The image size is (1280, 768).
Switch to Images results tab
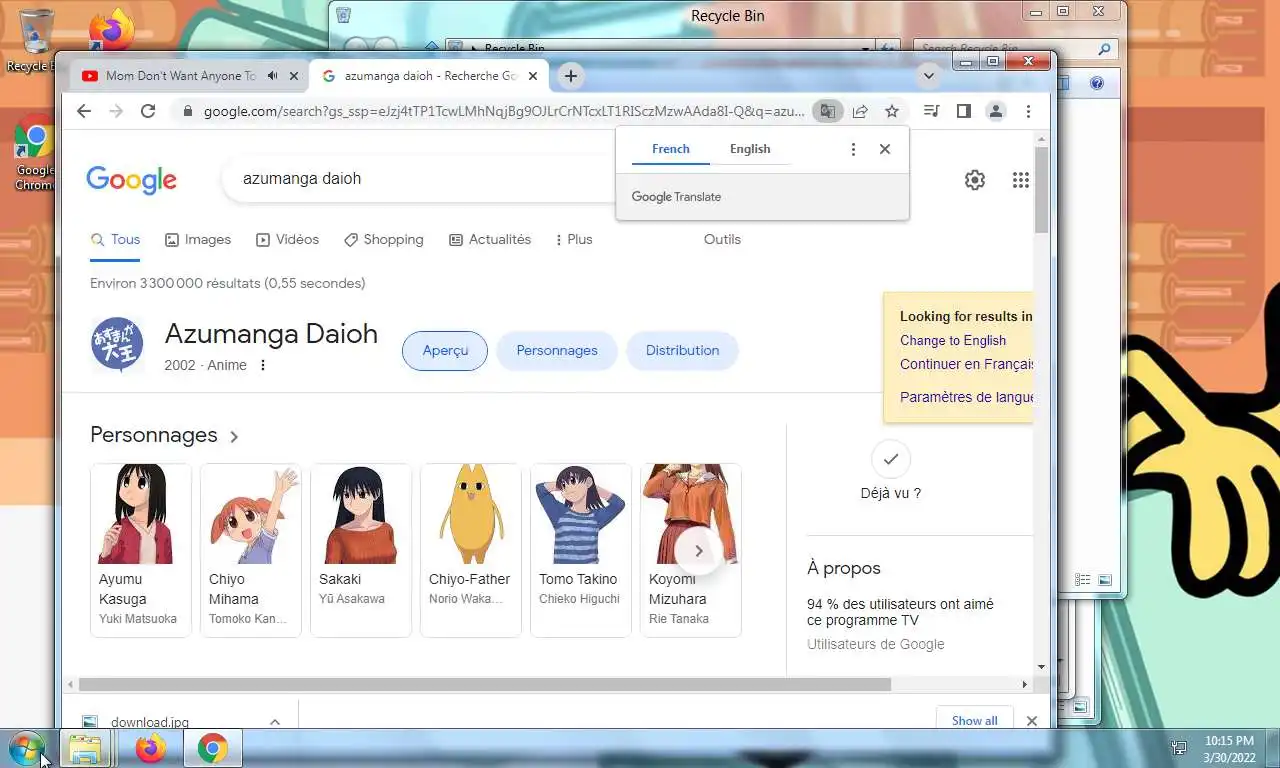click(x=198, y=240)
